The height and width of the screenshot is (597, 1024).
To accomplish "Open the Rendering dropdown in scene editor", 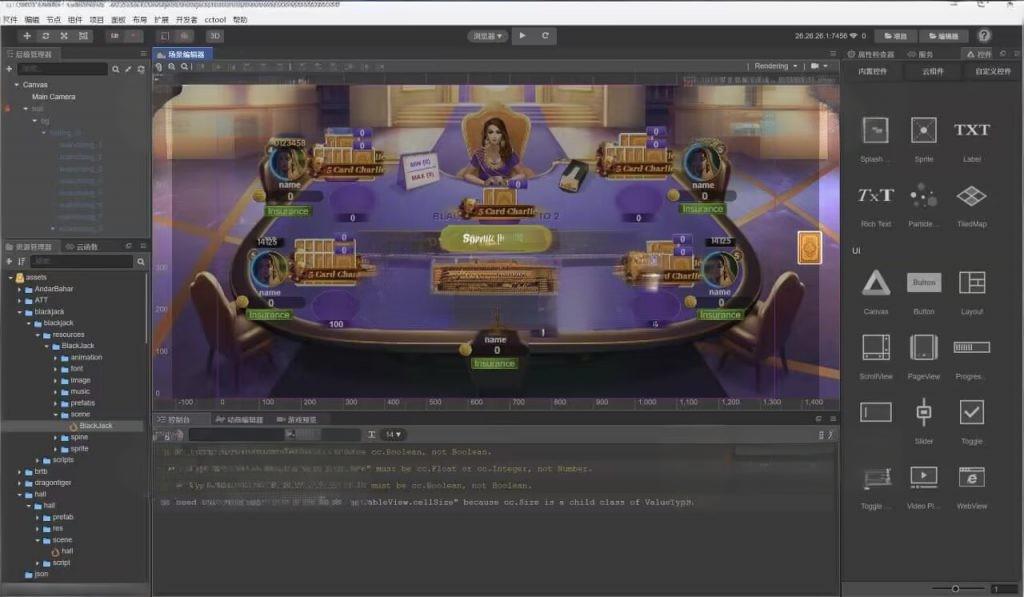I will coord(775,66).
